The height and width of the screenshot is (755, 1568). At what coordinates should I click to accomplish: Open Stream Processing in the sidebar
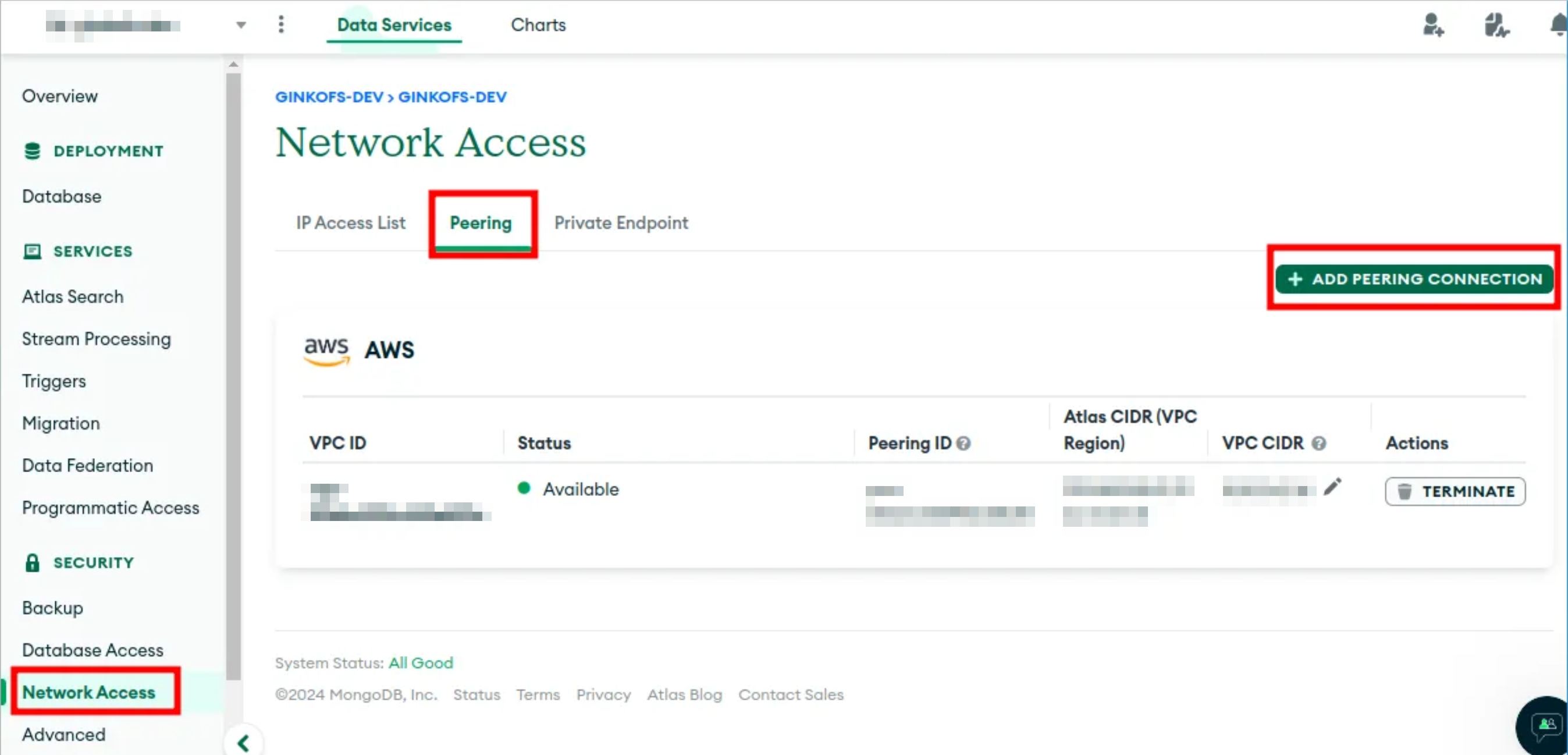pos(96,339)
